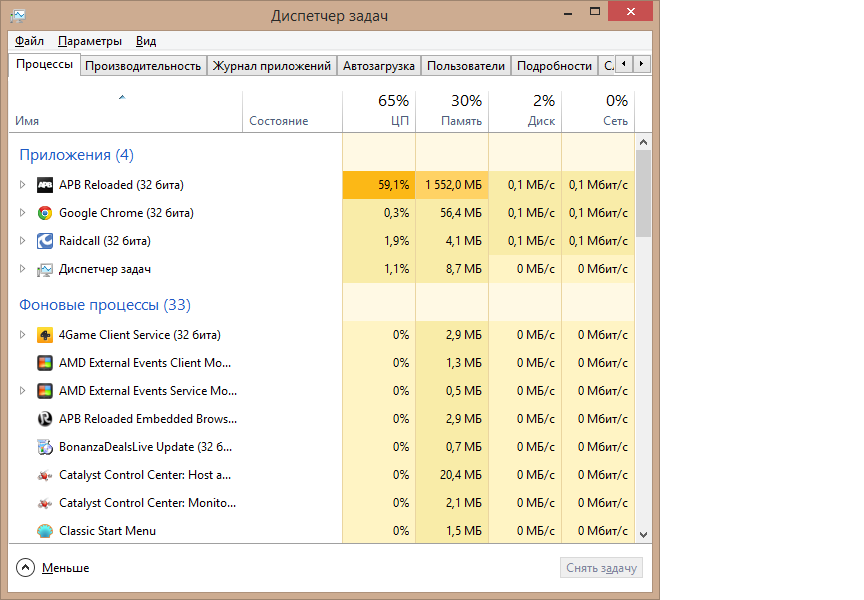Image resolution: width=864 pixels, height=600 pixels.
Task: Click the Google Chrome icon
Action: 45,213
